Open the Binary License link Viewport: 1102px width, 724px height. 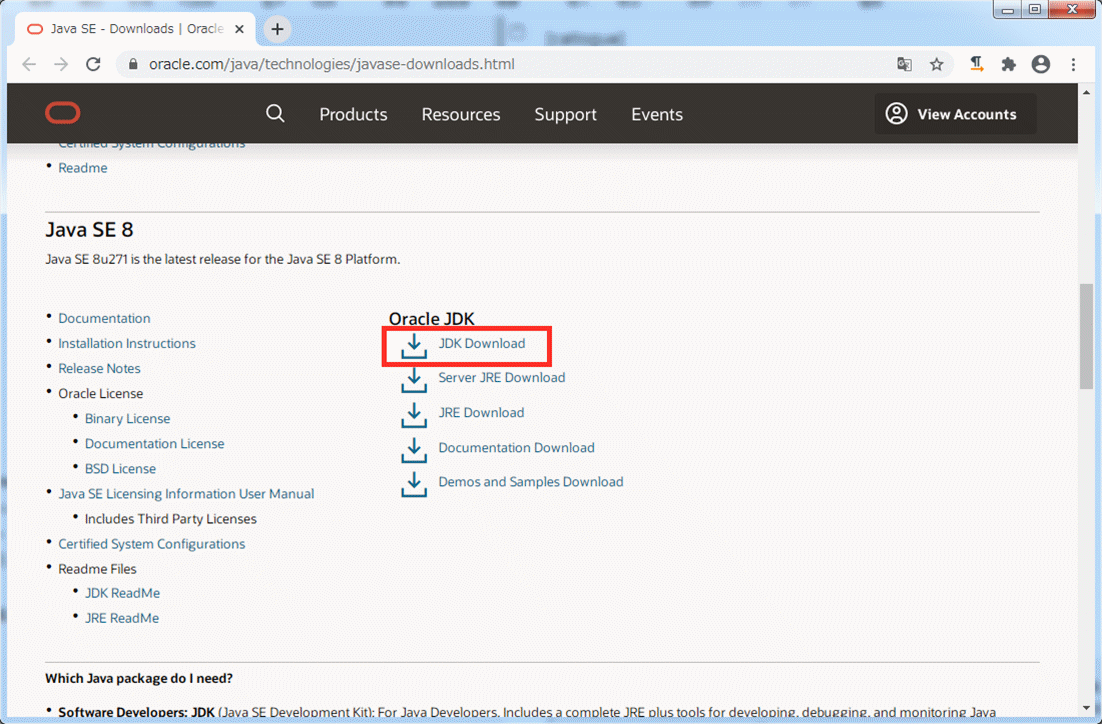pyautogui.click(x=127, y=418)
